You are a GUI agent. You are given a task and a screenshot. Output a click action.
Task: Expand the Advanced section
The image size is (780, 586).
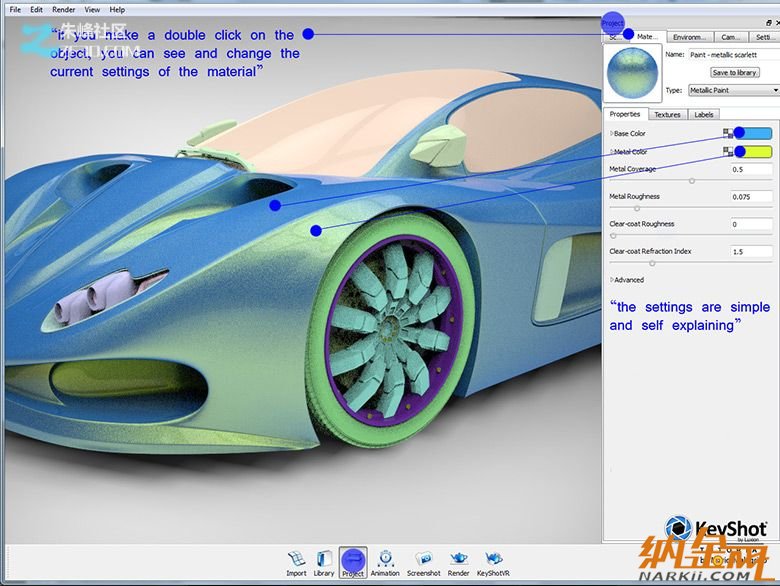pyautogui.click(x=629, y=280)
